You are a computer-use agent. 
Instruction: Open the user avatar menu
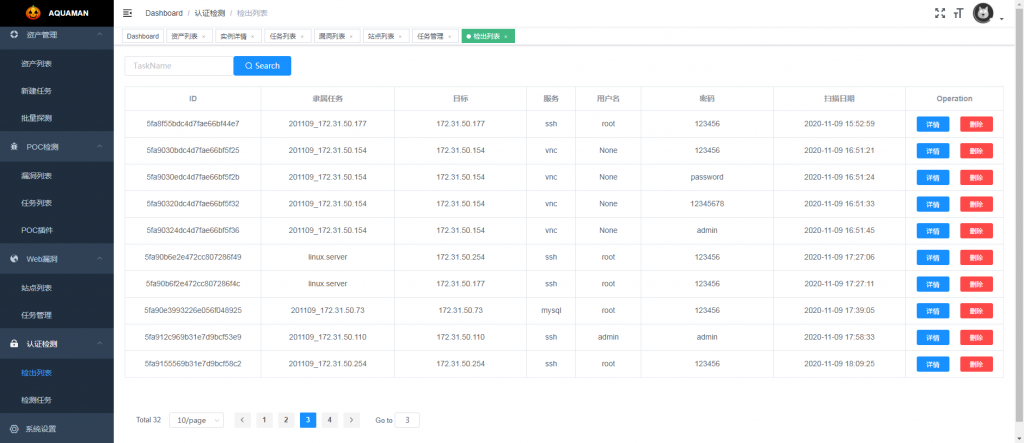tap(983, 13)
